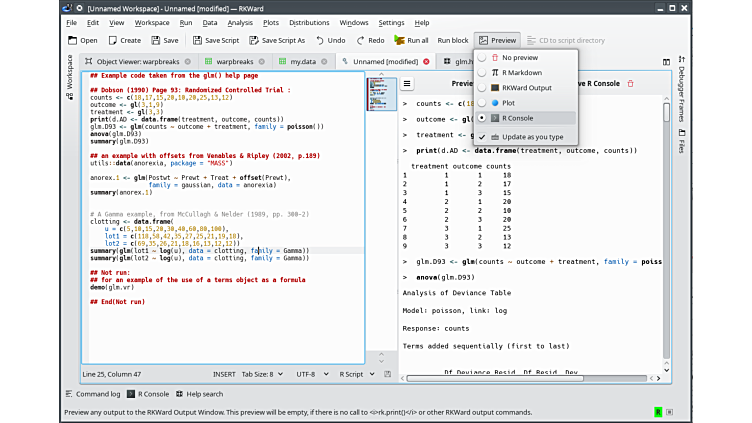This screenshot has height=423, width=752.
Task: Select the No preview radio option
Action: 519,58
